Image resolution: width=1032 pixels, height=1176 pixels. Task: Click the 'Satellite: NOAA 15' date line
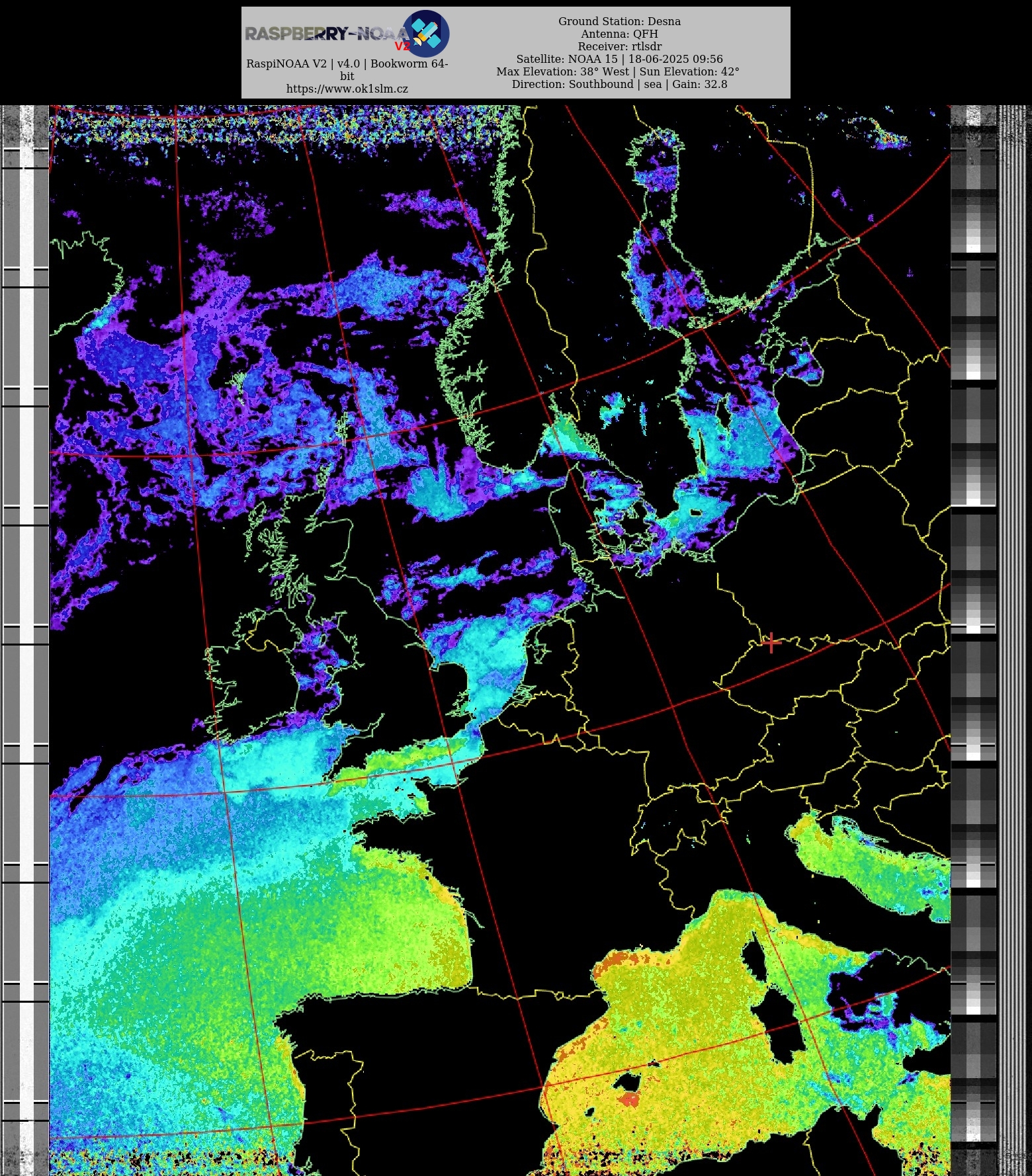(619, 59)
